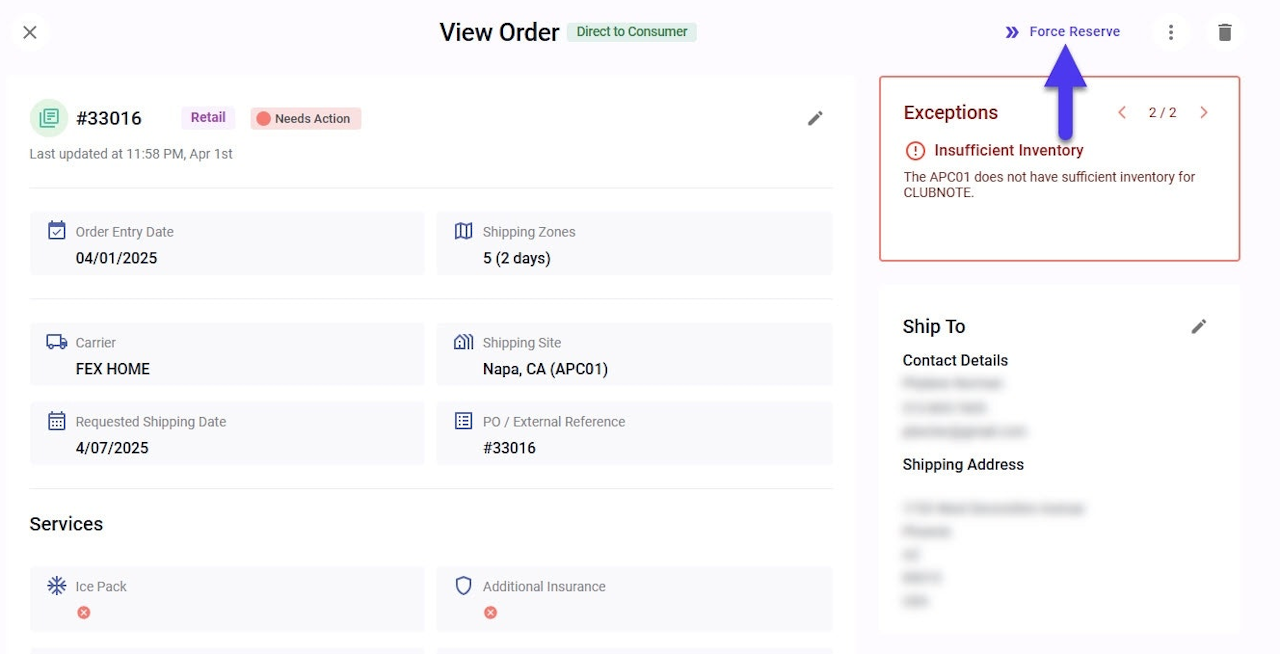Click the Needs Action status badge
Screen dimensions: 1280x654
point(305,118)
